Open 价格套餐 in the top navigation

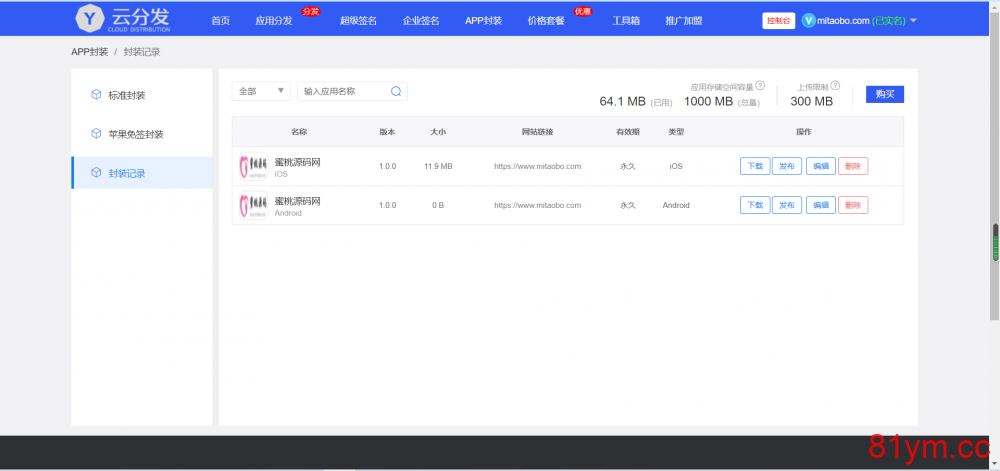[x=545, y=20]
